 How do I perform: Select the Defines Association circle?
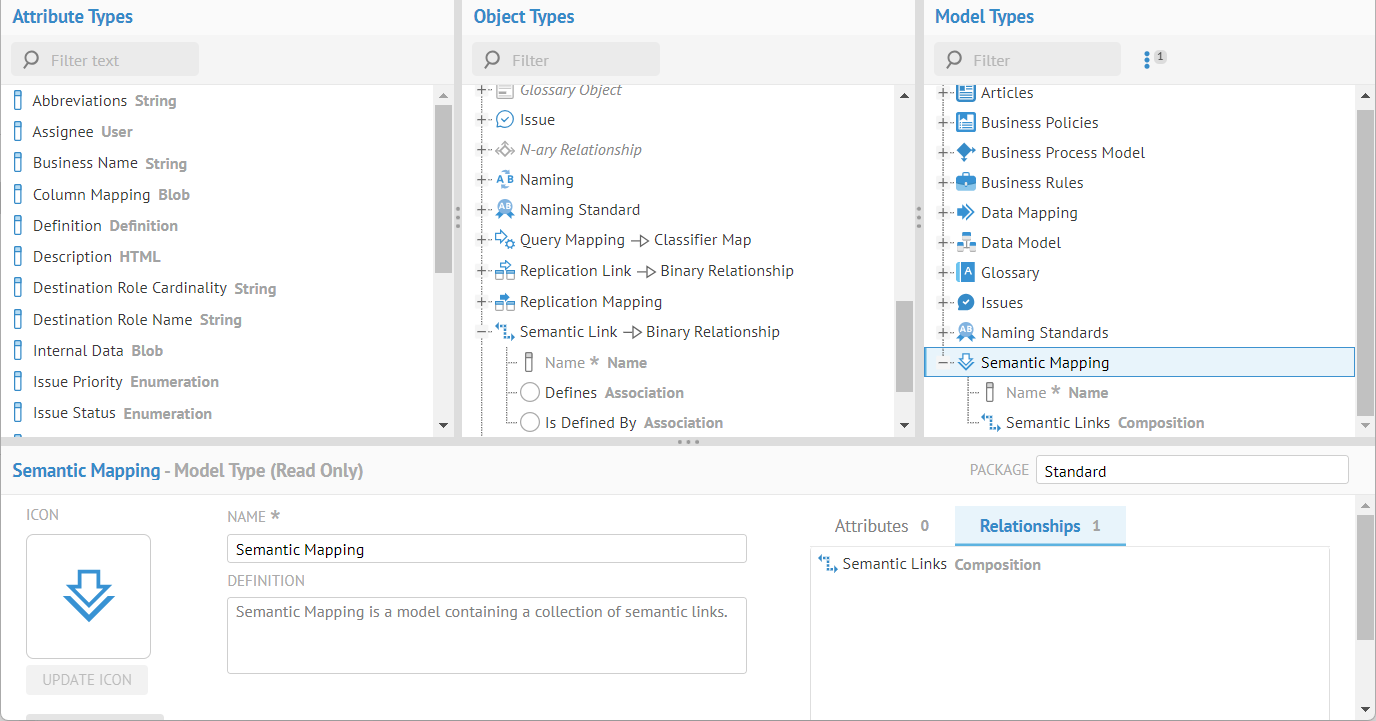coord(530,393)
